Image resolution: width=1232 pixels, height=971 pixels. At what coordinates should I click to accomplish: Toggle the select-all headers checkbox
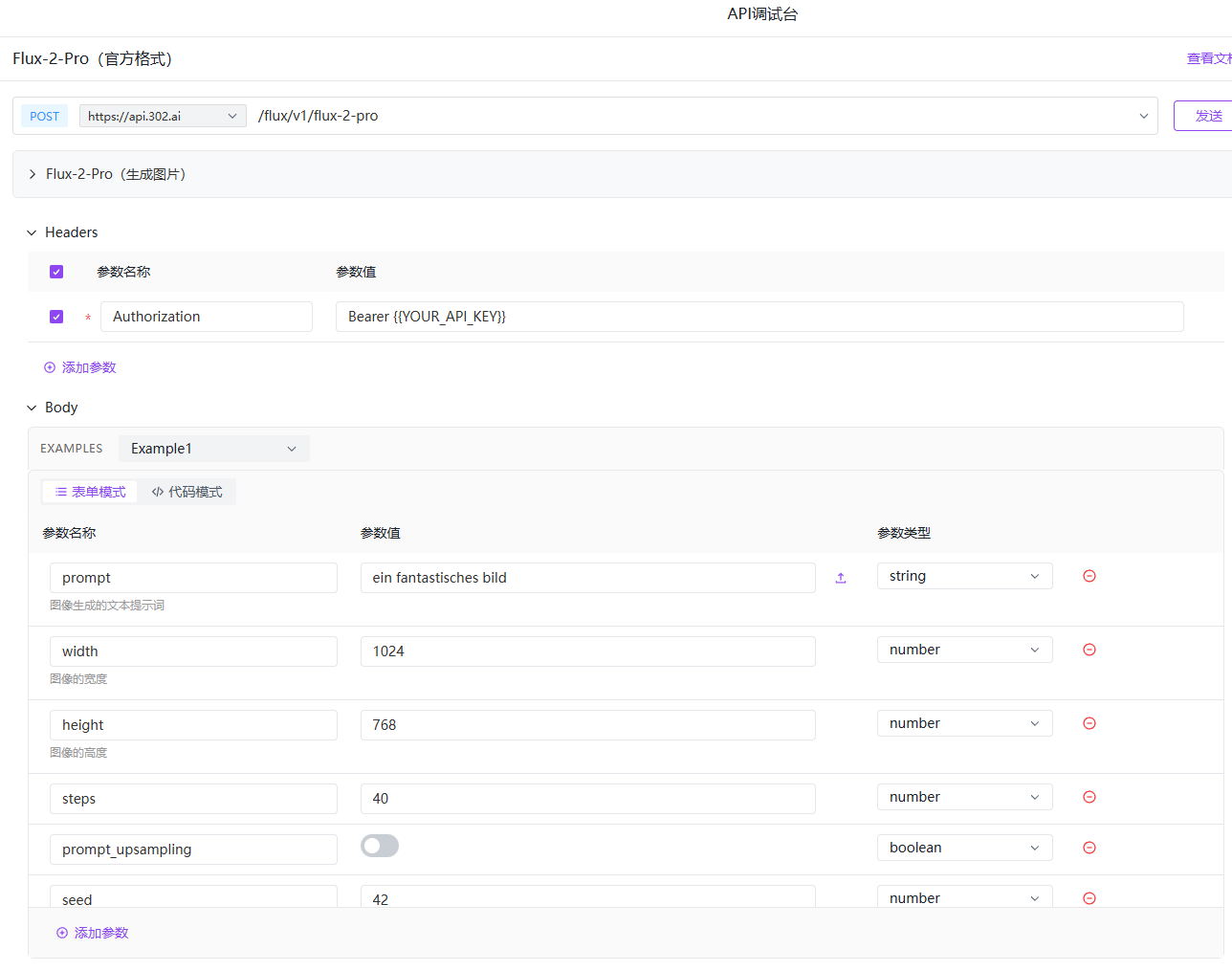pyautogui.click(x=56, y=272)
